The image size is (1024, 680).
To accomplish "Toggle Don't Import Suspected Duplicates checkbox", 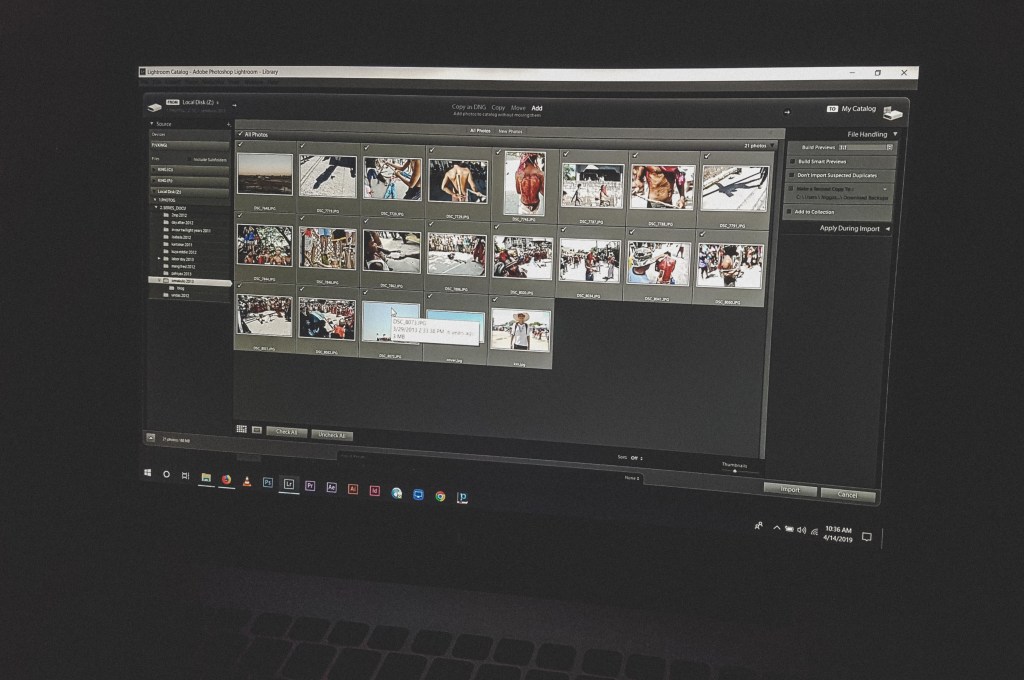I will click(792, 174).
